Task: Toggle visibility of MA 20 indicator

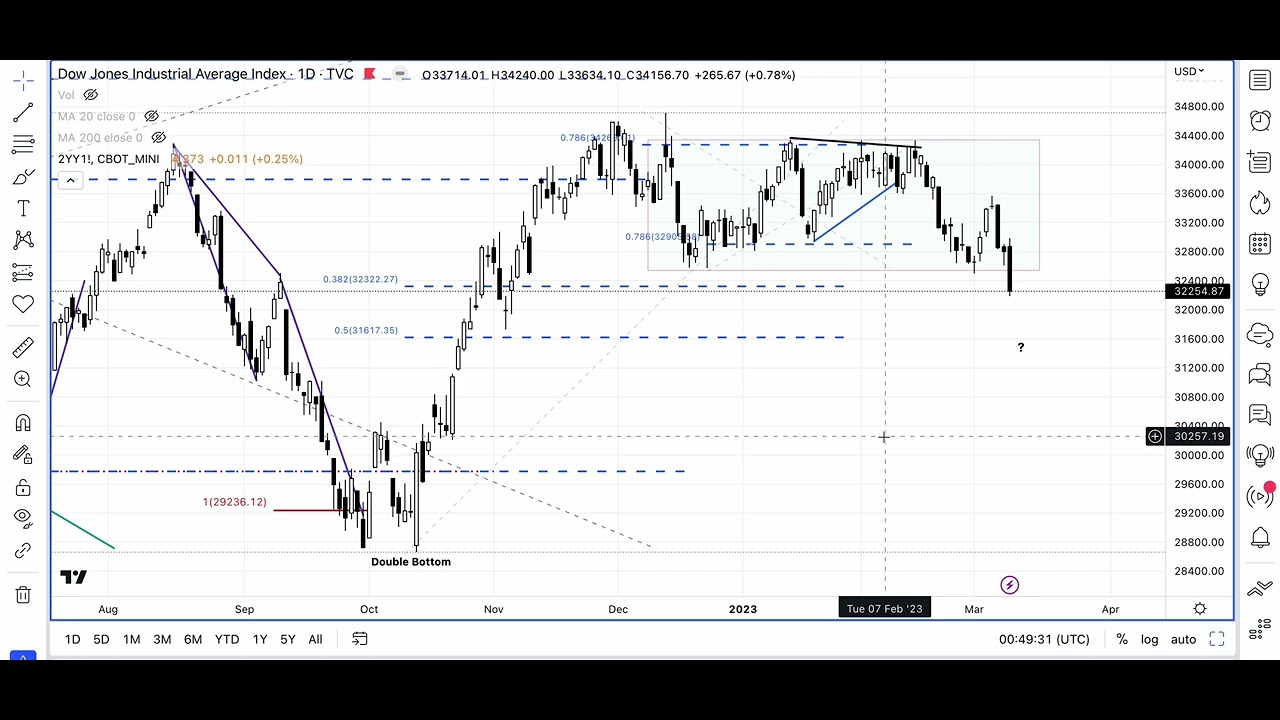Action: tap(152, 116)
